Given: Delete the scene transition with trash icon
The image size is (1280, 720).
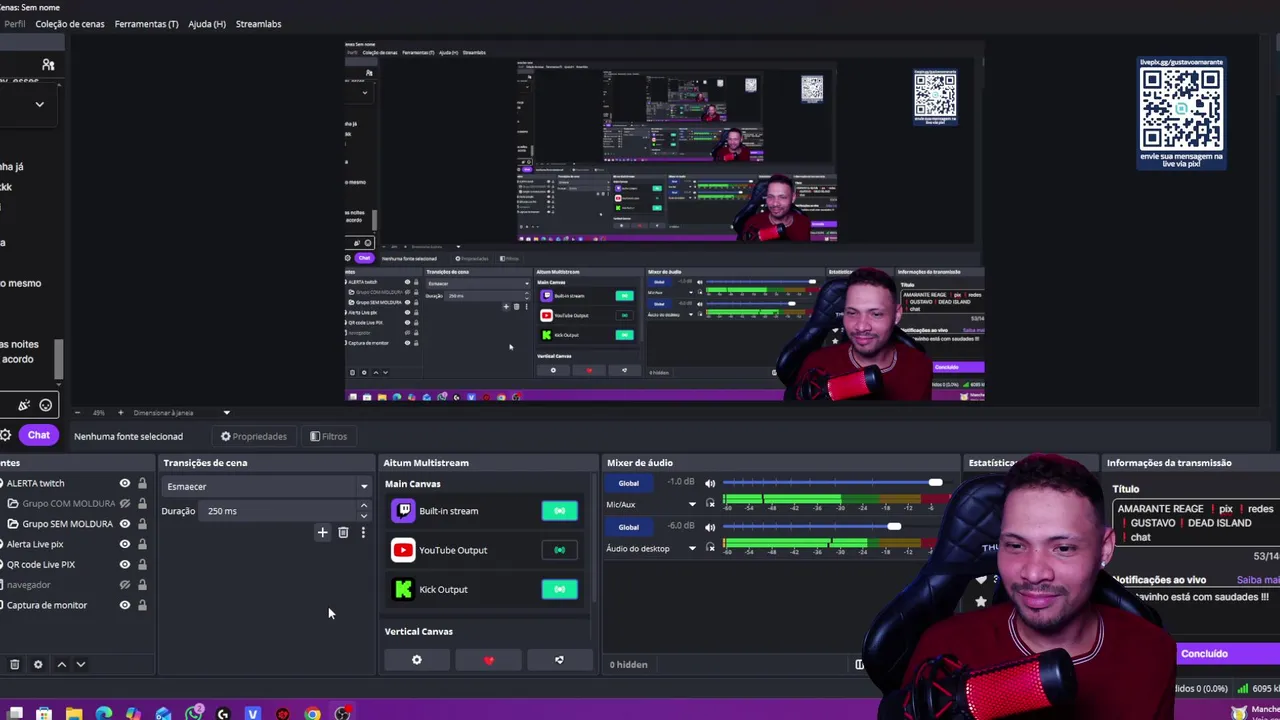Looking at the screenshot, I should point(343,533).
